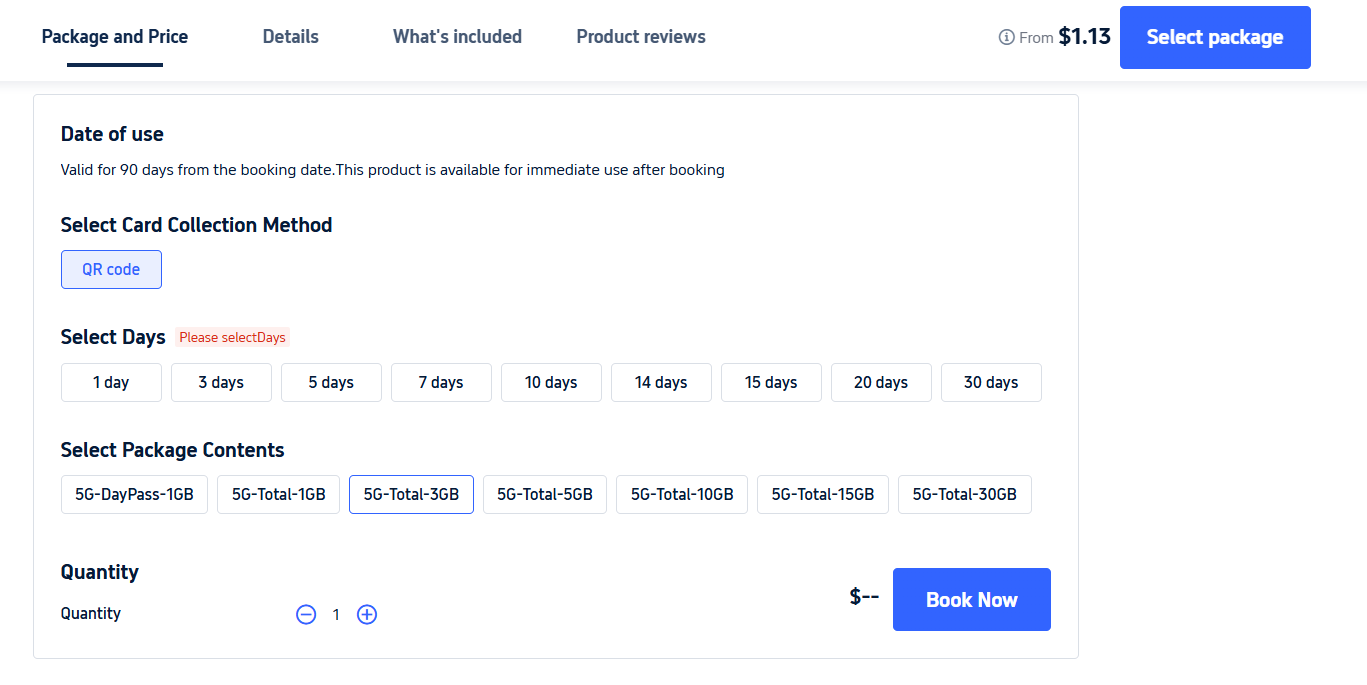The width and height of the screenshot is (1367, 685).
Task: Select the 5G-Total-10GB package
Action: coord(682,495)
